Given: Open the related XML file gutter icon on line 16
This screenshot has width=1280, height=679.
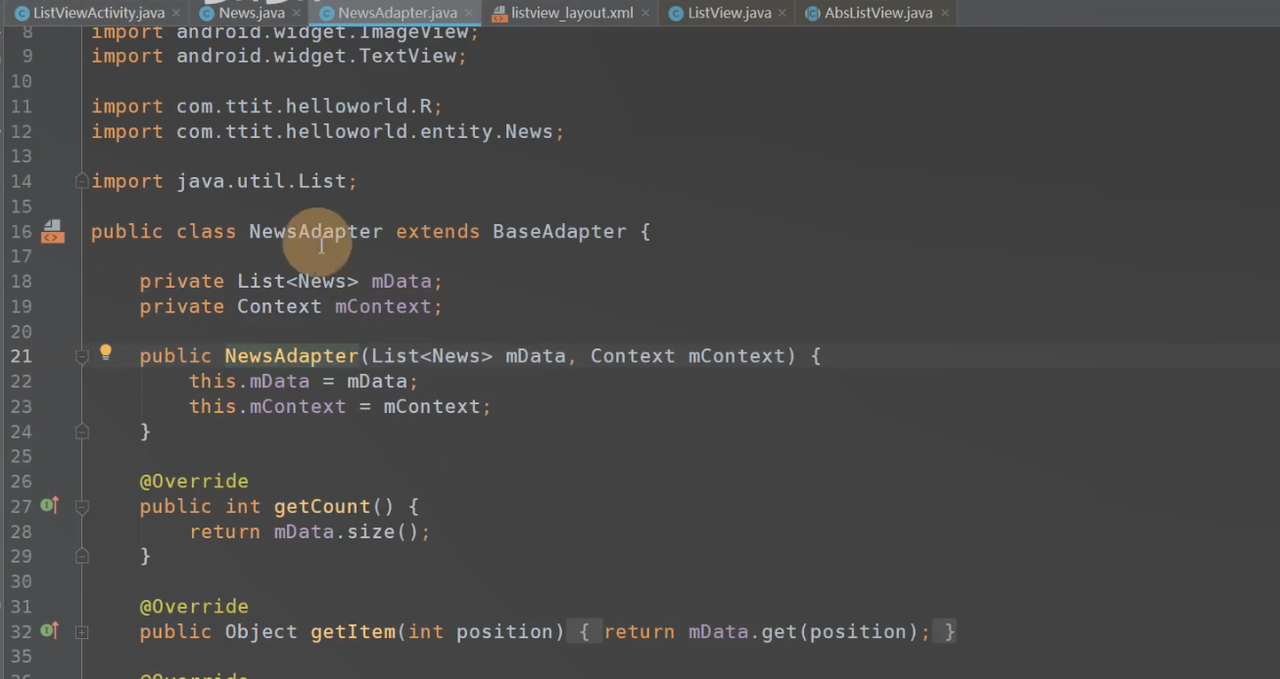Looking at the screenshot, I should pos(52,232).
